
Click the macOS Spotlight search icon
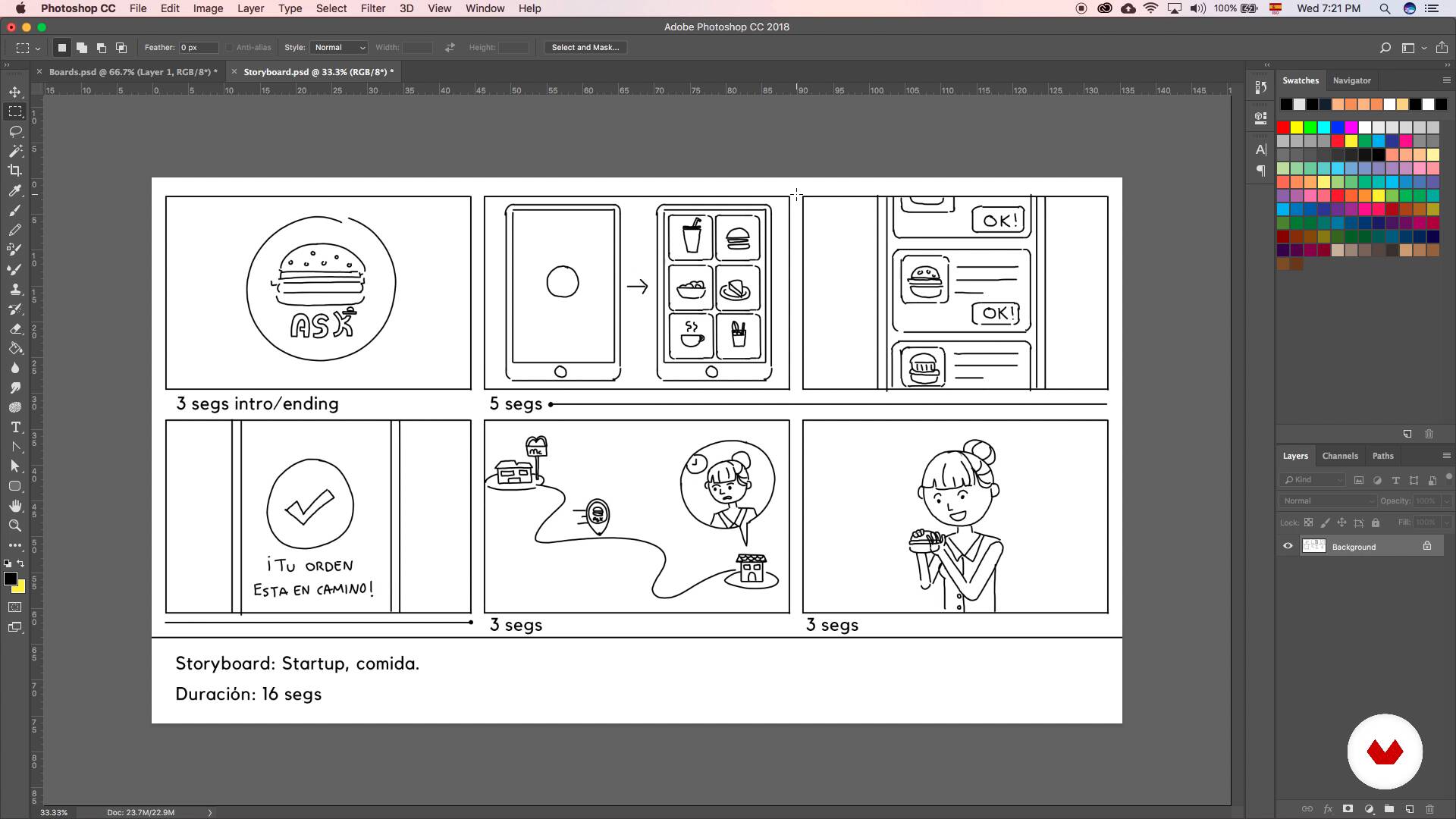(x=1385, y=8)
